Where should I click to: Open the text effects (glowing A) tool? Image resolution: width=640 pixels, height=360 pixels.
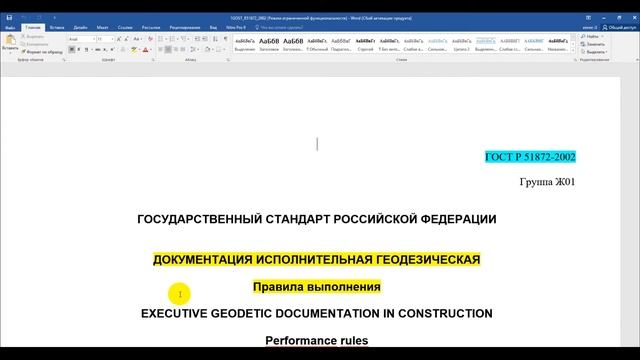[x=123, y=49]
